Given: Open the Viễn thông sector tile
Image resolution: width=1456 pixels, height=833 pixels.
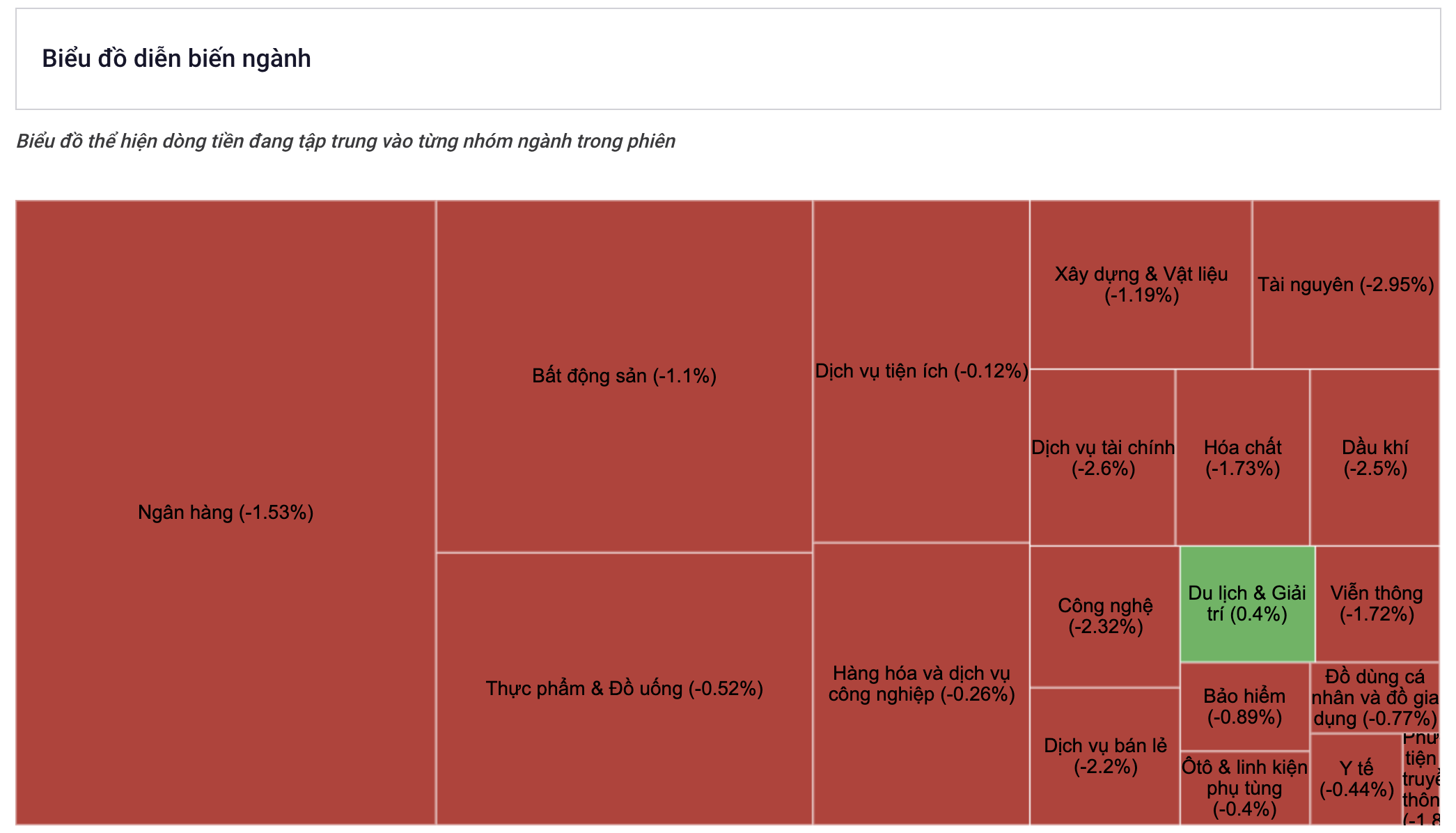Looking at the screenshot, I should point(1377,604).
